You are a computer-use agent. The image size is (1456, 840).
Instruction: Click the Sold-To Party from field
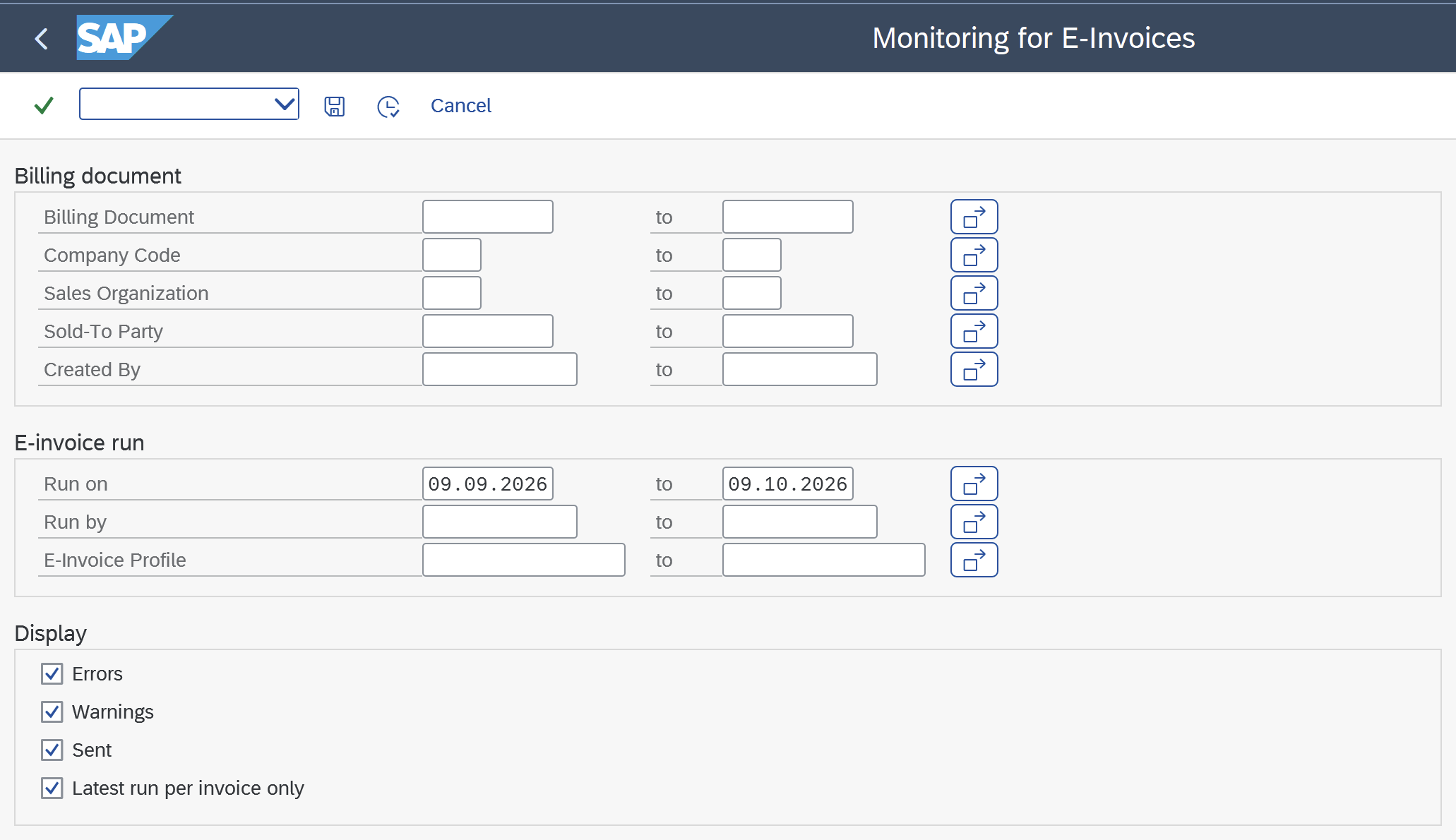click(x=488, y=331)
